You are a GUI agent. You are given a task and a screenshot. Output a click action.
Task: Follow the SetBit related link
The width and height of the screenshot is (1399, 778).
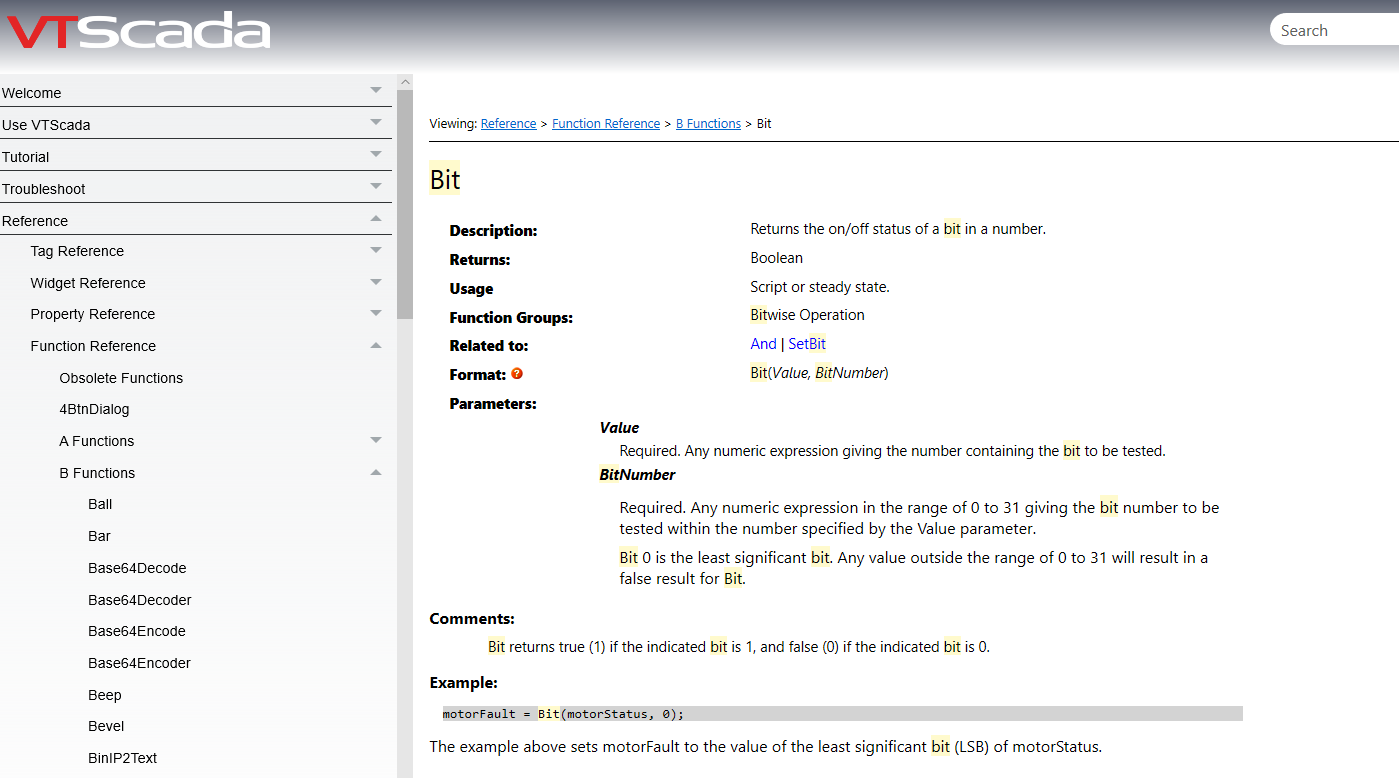pos(807,344)
